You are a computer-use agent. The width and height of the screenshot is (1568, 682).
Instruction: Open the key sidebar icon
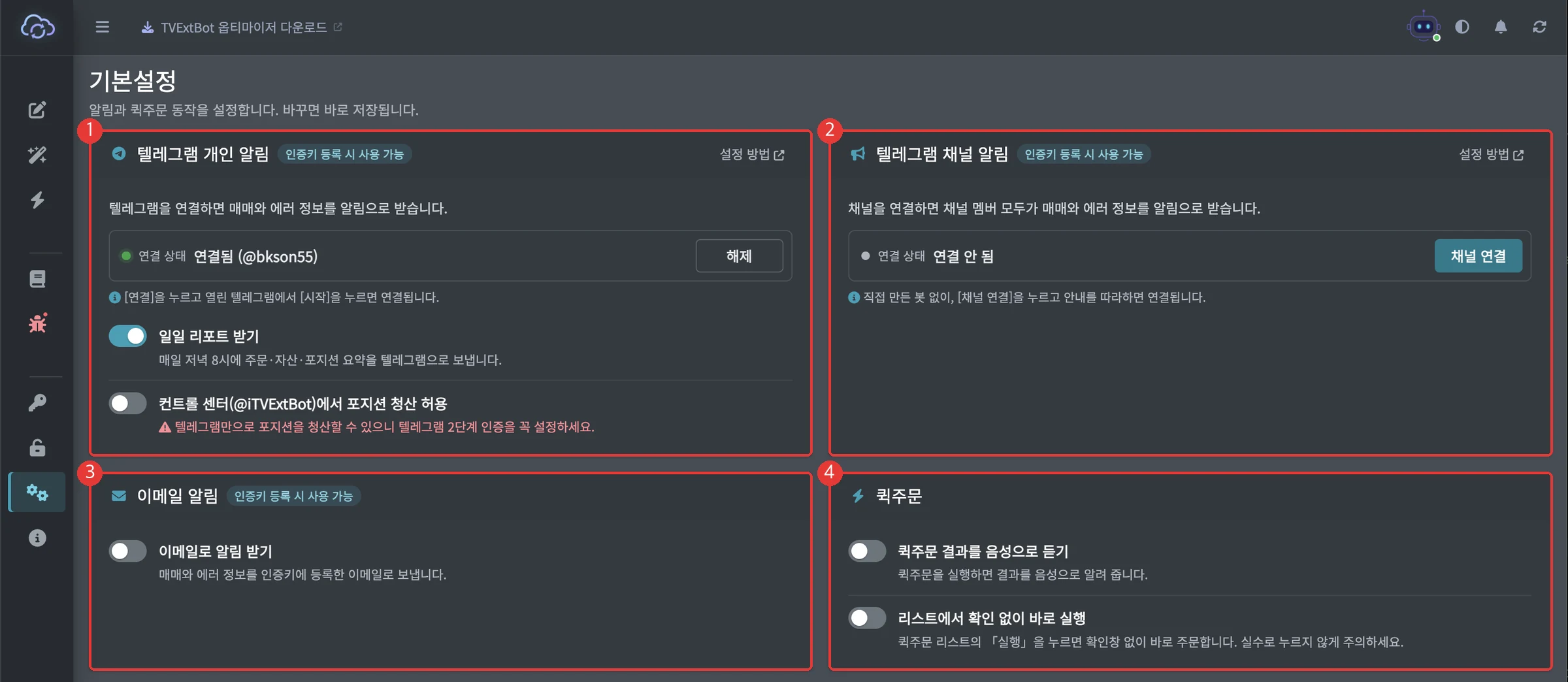37,403
